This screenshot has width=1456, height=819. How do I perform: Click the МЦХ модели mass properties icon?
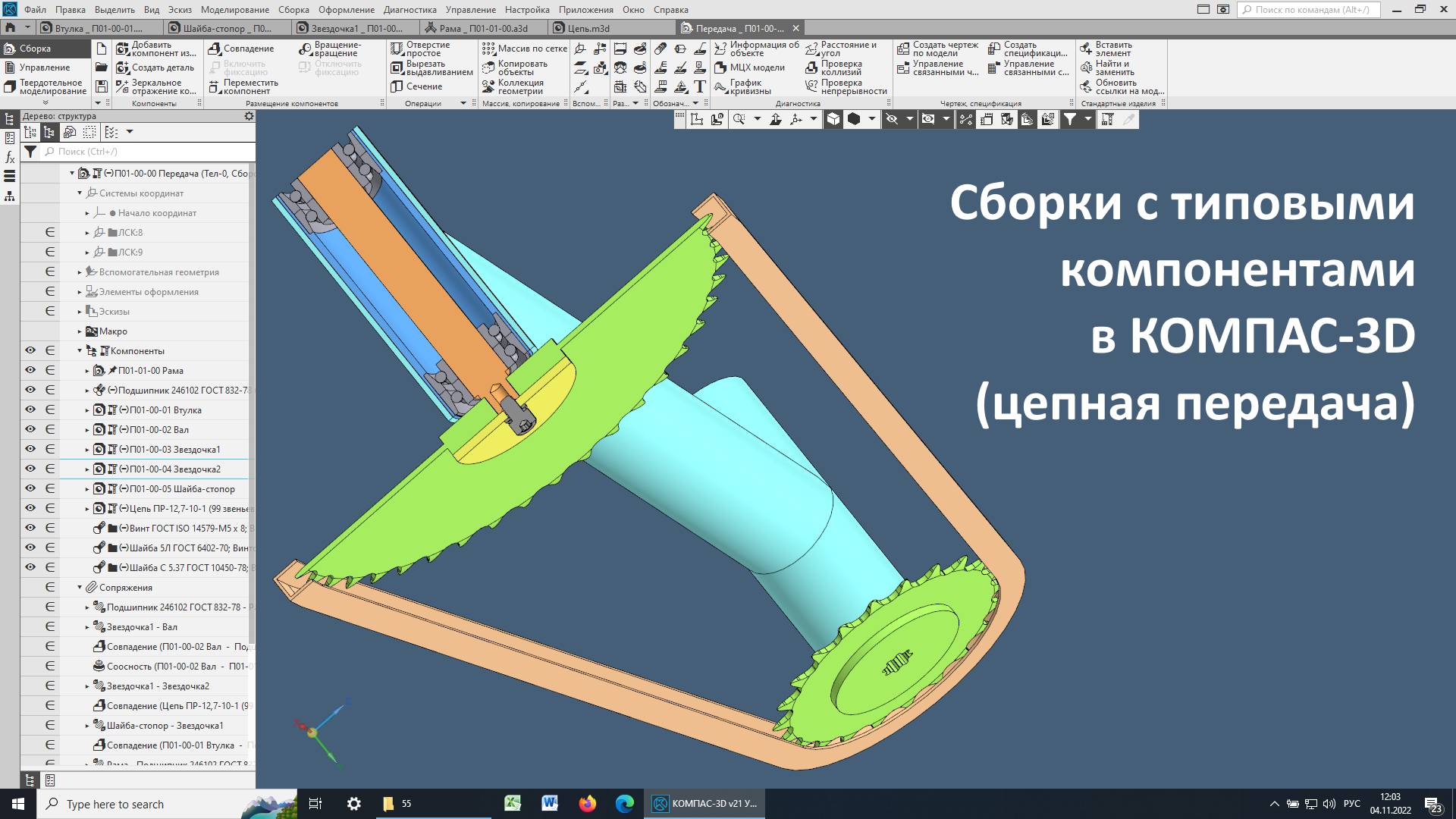click(x=721, y=67)
